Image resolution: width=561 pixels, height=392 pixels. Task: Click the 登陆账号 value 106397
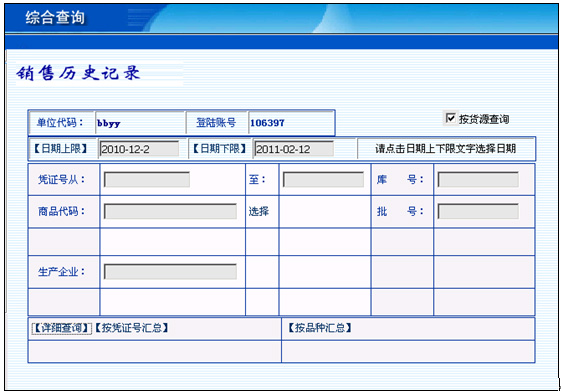[x=267, y=123]
